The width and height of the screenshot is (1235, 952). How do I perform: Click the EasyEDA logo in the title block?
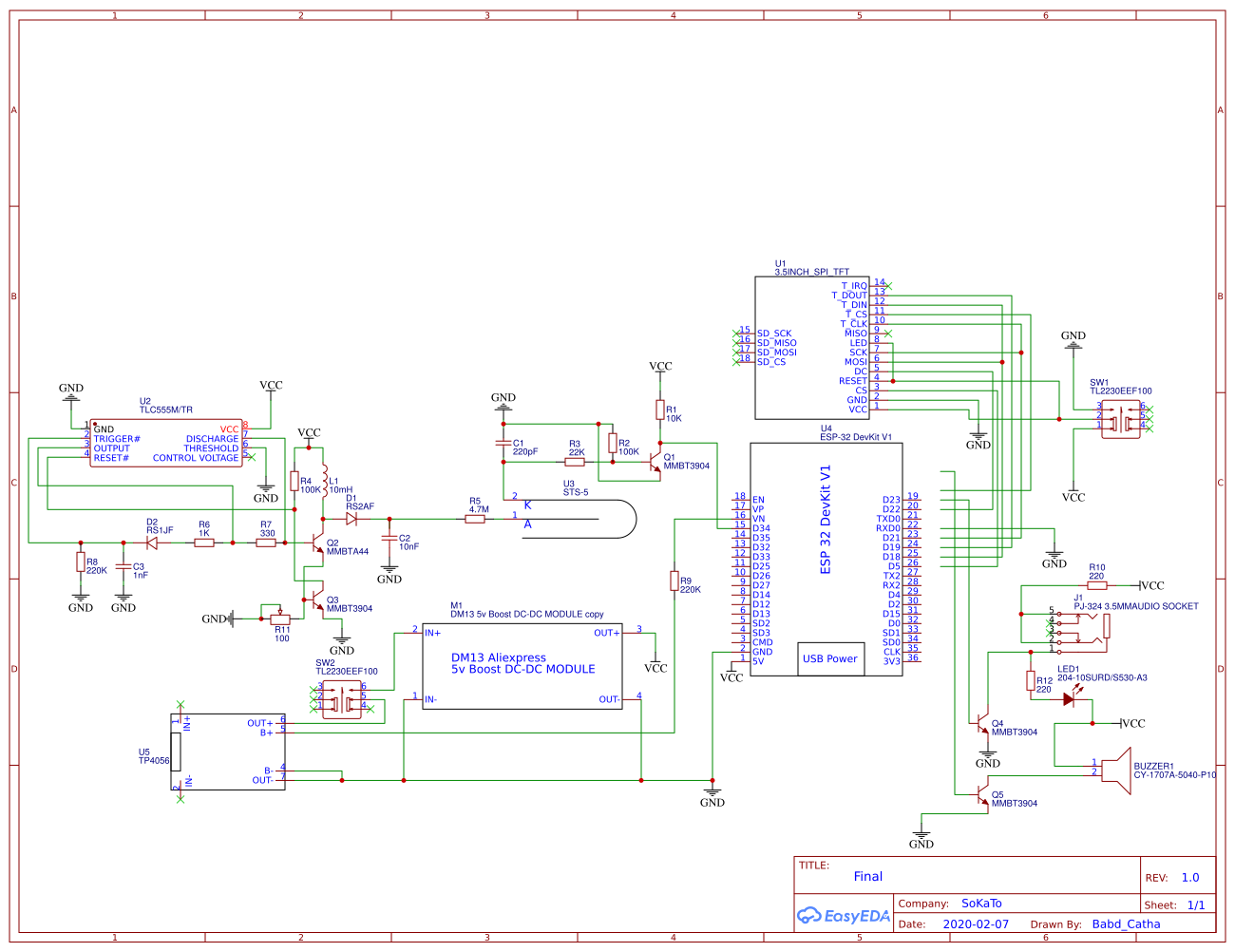[x=844, y=915]
